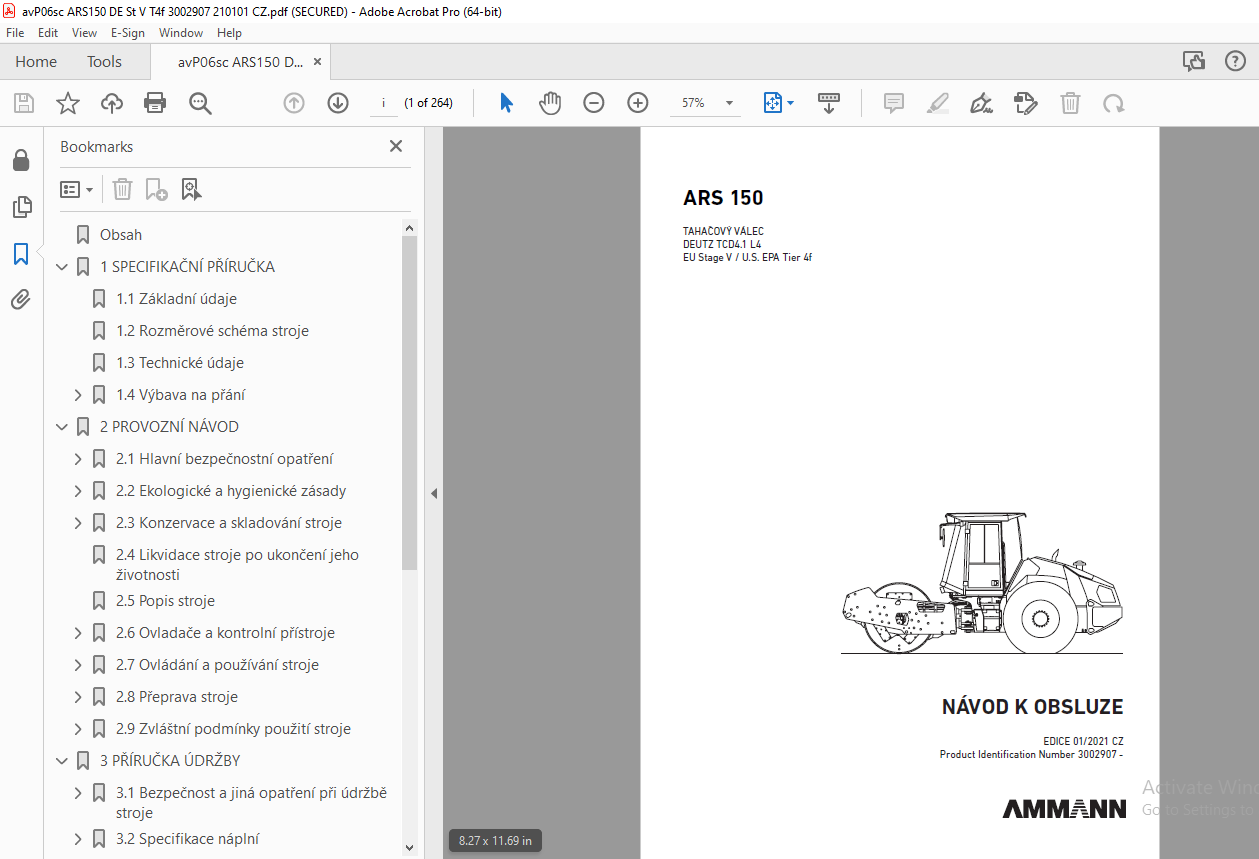Open the E-Sign menu
1259x859 pixels.
[128, 33]
